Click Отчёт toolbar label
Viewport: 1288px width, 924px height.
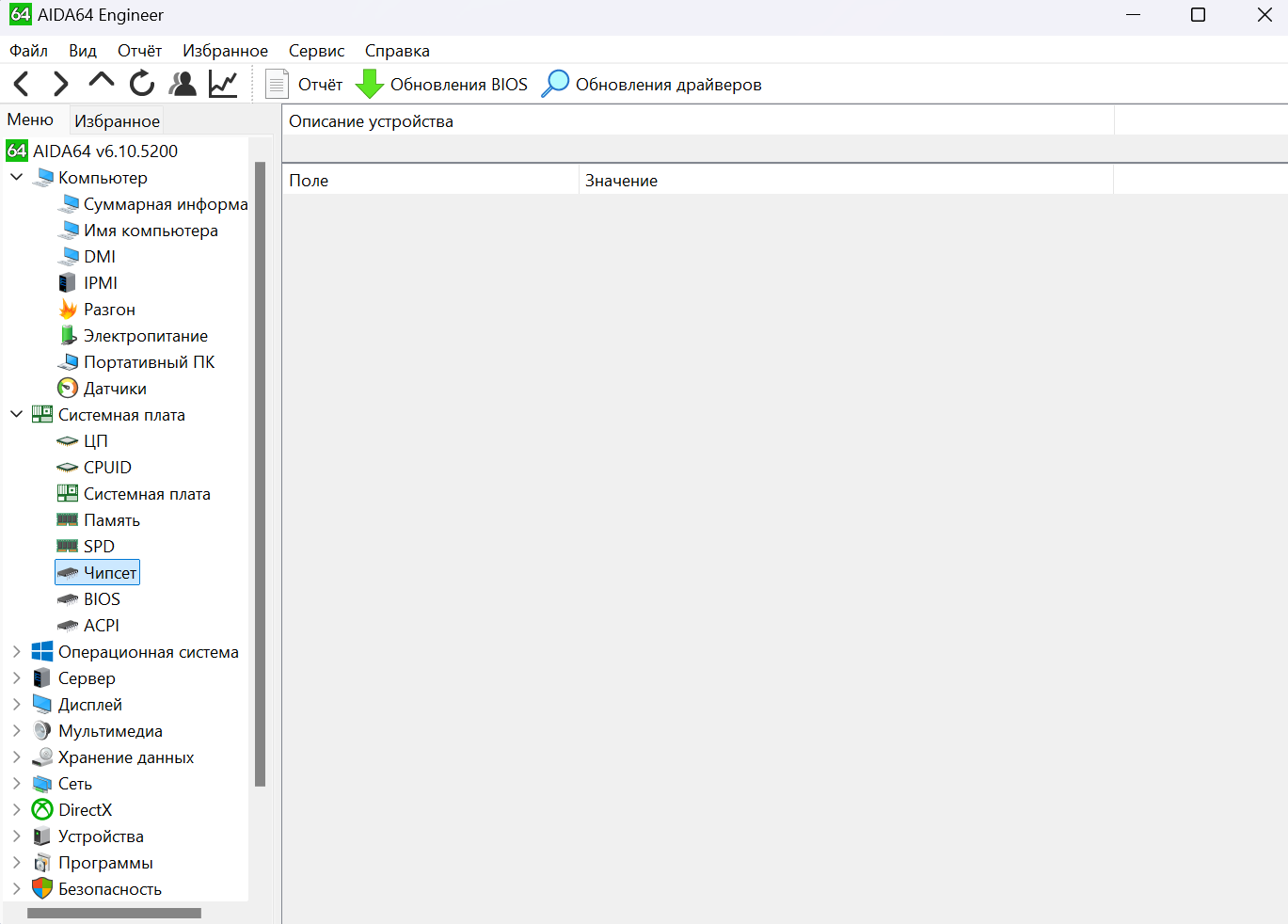(x=321, y=85)
